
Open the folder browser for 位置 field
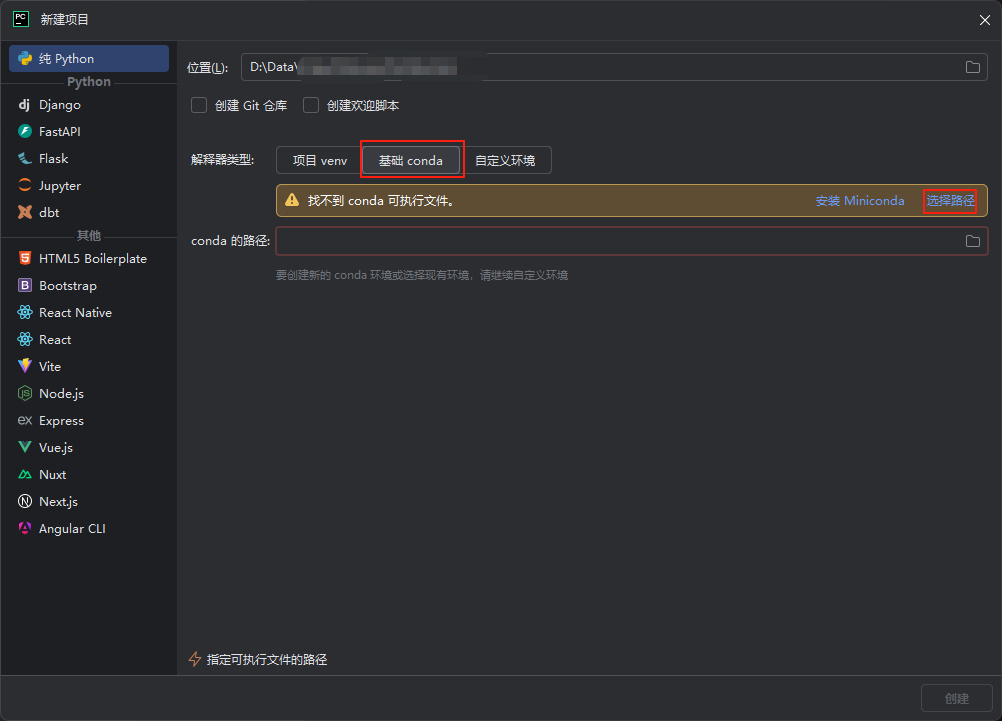tap(972, 67)
